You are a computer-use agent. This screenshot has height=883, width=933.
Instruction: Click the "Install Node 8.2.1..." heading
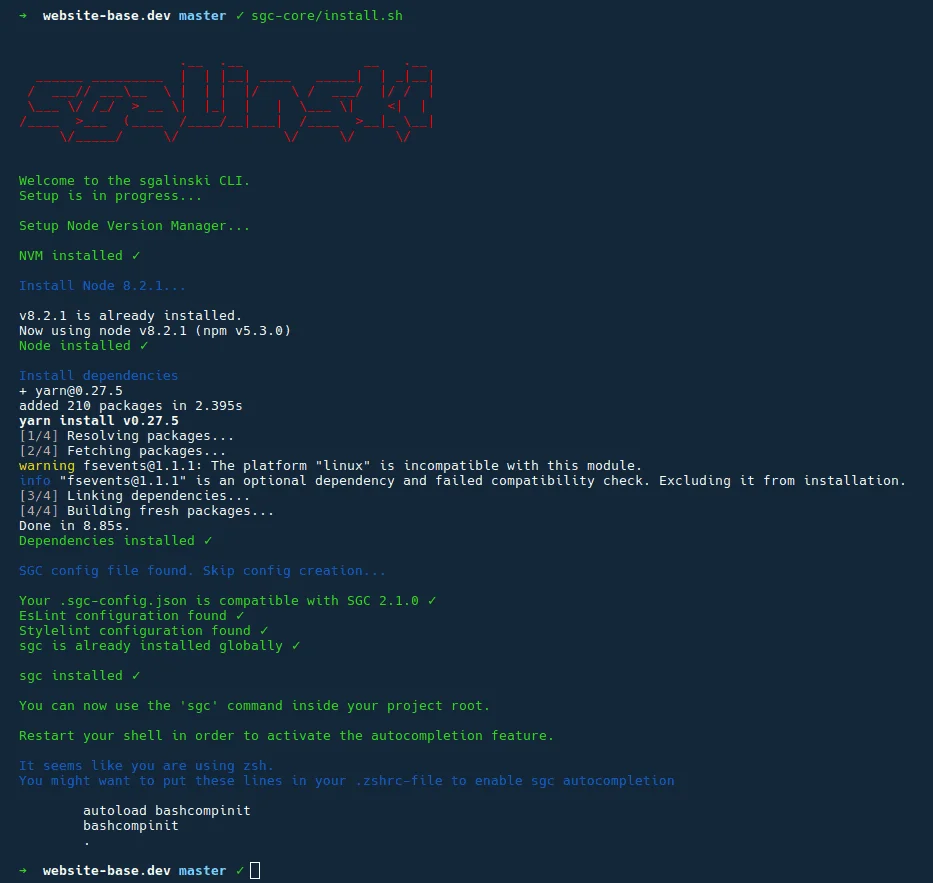103,286
